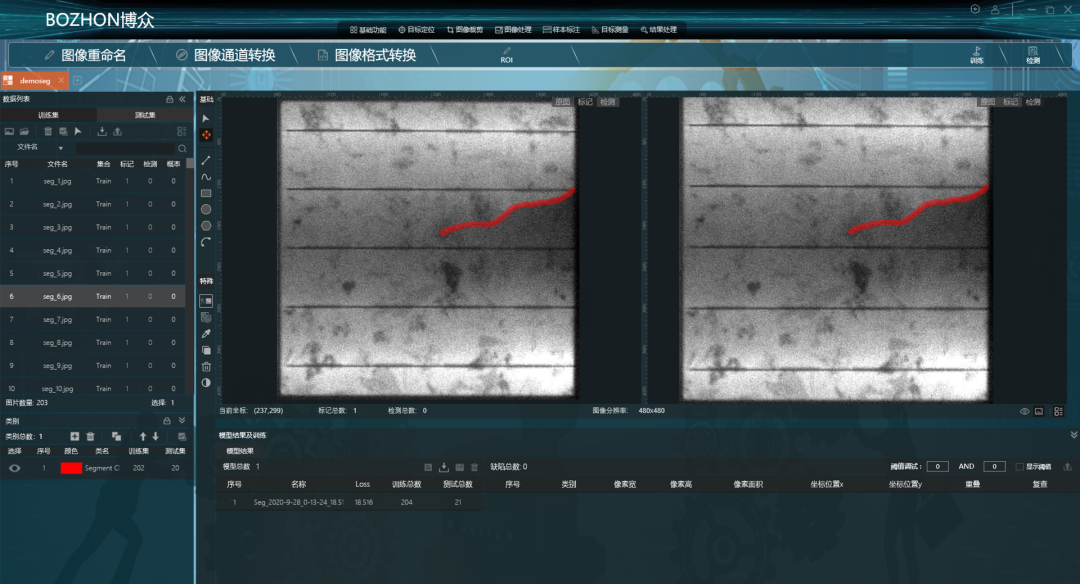Pick the eyedropper tool

click(206, 334)
